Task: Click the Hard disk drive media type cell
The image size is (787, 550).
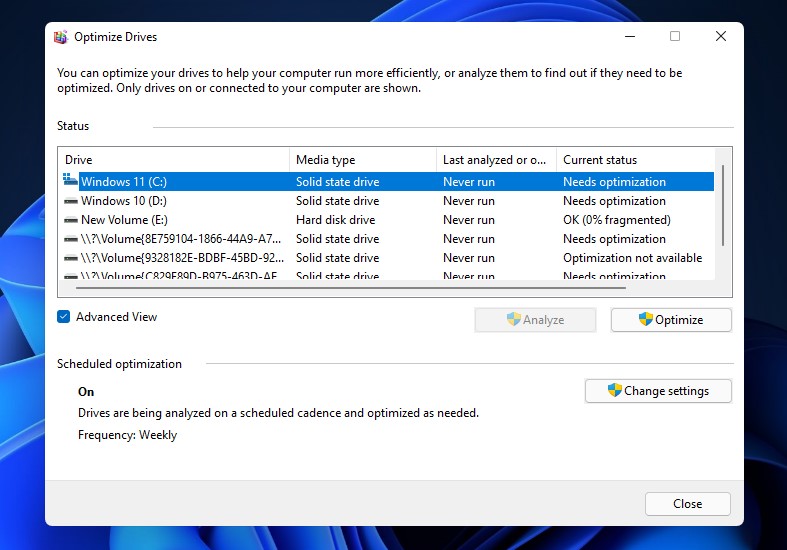Action: tap(335, 220)
